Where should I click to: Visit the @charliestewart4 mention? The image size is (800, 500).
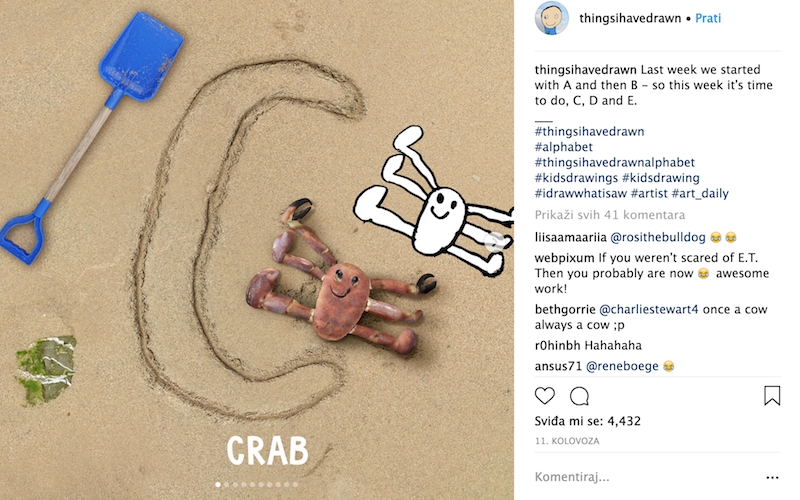click(648, 309)
